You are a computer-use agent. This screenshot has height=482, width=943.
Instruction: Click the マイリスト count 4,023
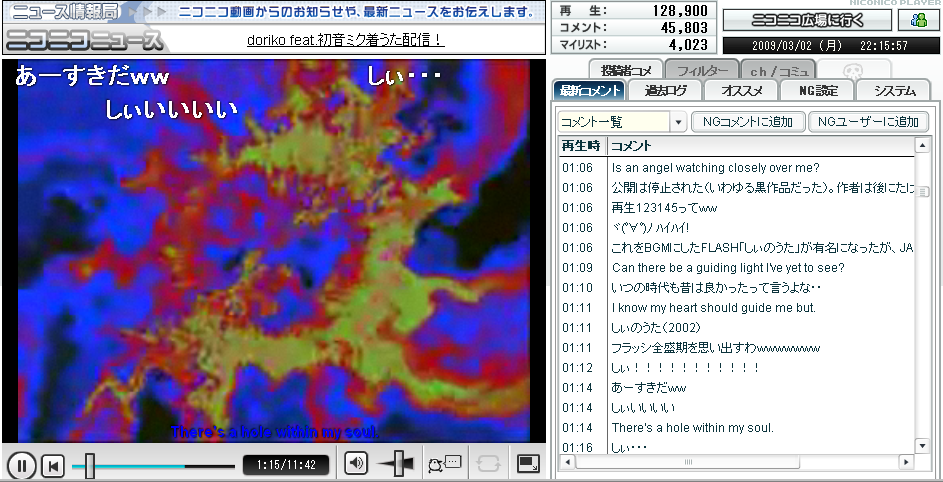tap(687, 45)
